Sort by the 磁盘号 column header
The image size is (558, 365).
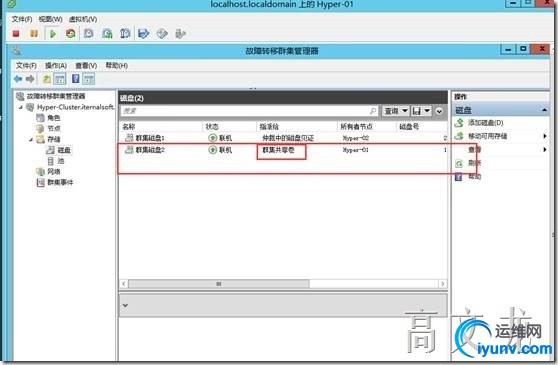409,126
